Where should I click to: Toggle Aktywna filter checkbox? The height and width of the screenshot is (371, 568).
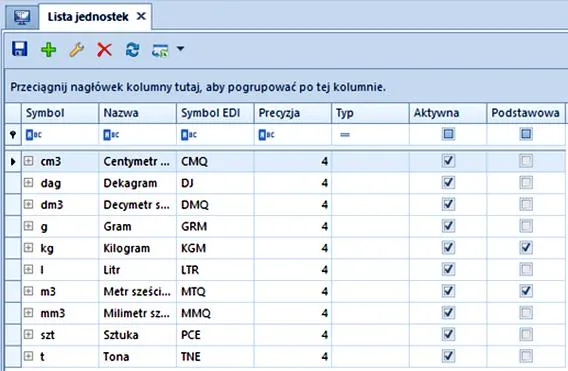pos(448,134)
